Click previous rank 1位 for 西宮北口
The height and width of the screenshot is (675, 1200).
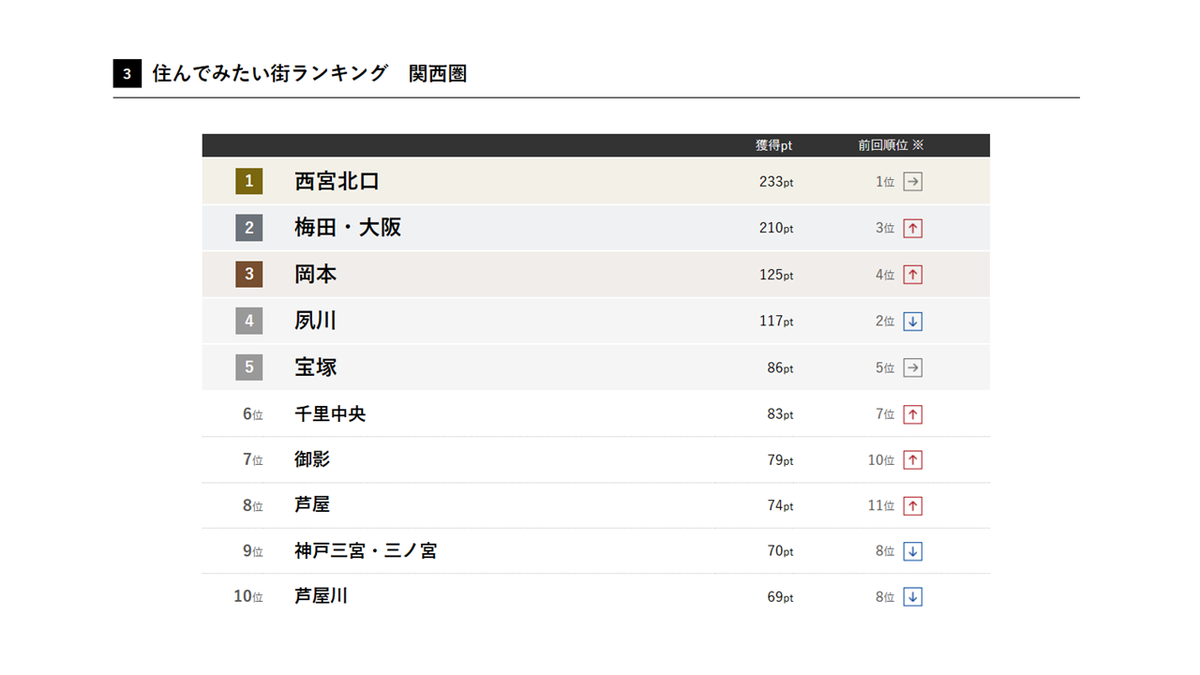click(x=885, y=182)
